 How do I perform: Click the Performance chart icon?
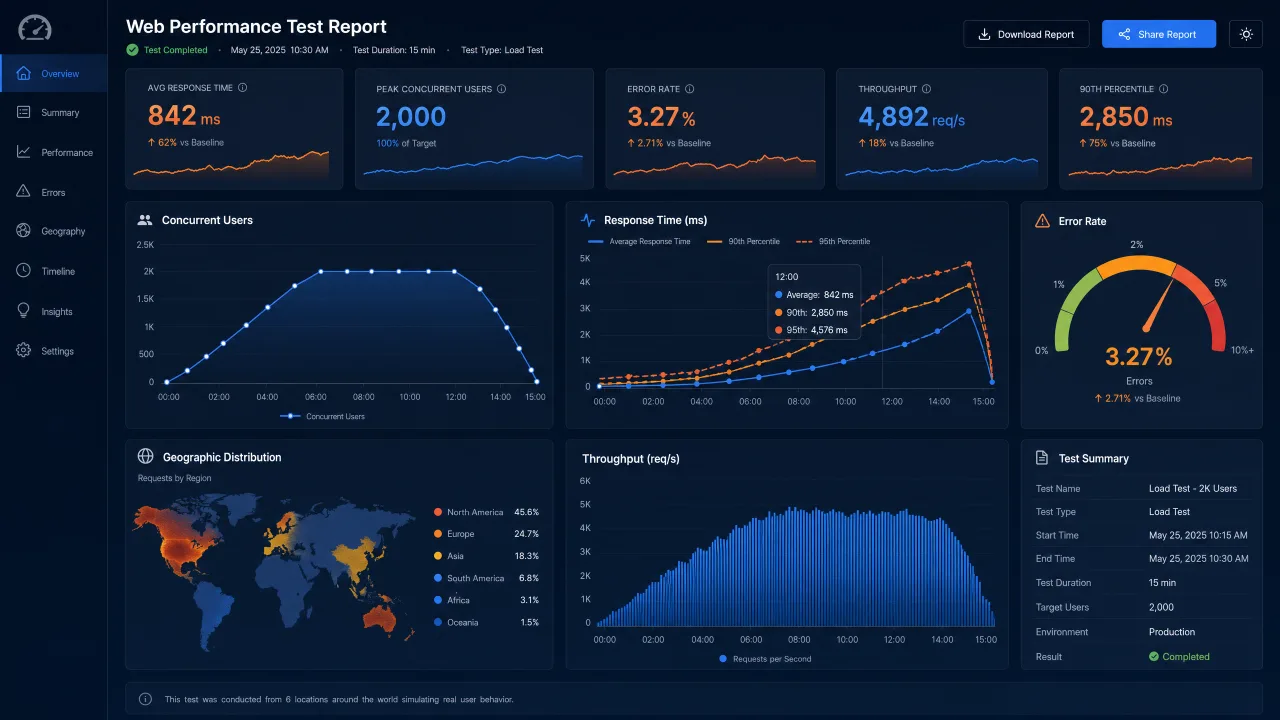pyautogui.click(x=24, y=152)
